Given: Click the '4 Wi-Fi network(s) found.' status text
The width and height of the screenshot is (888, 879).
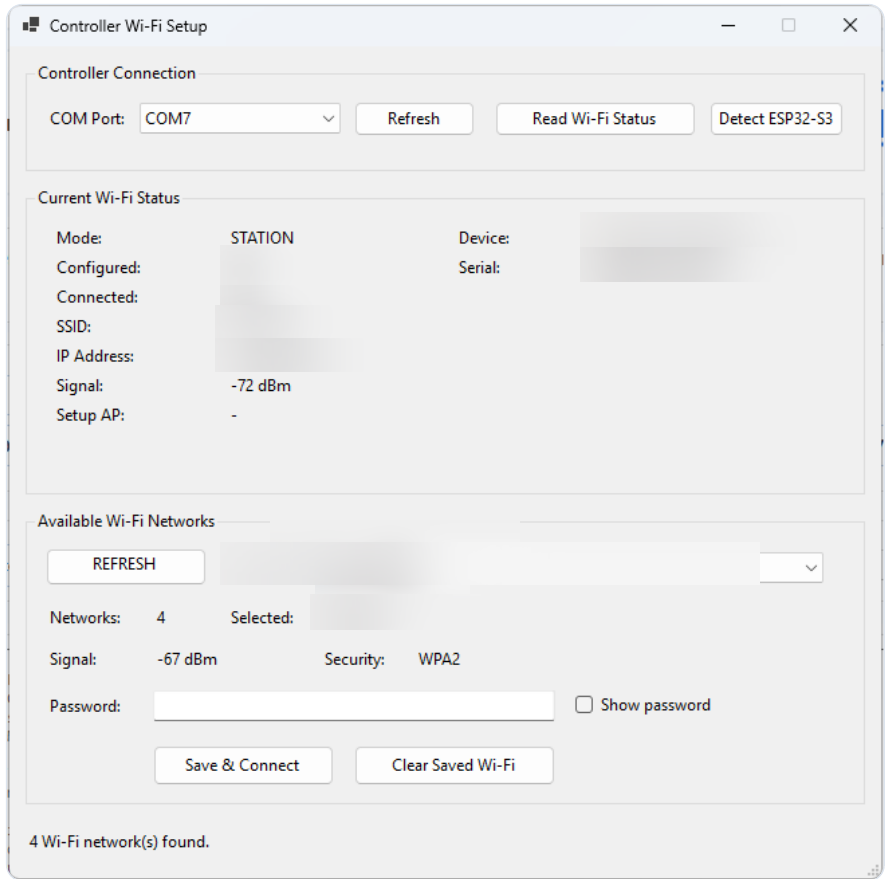Looking at the screenshot, I should click(119, 842).
